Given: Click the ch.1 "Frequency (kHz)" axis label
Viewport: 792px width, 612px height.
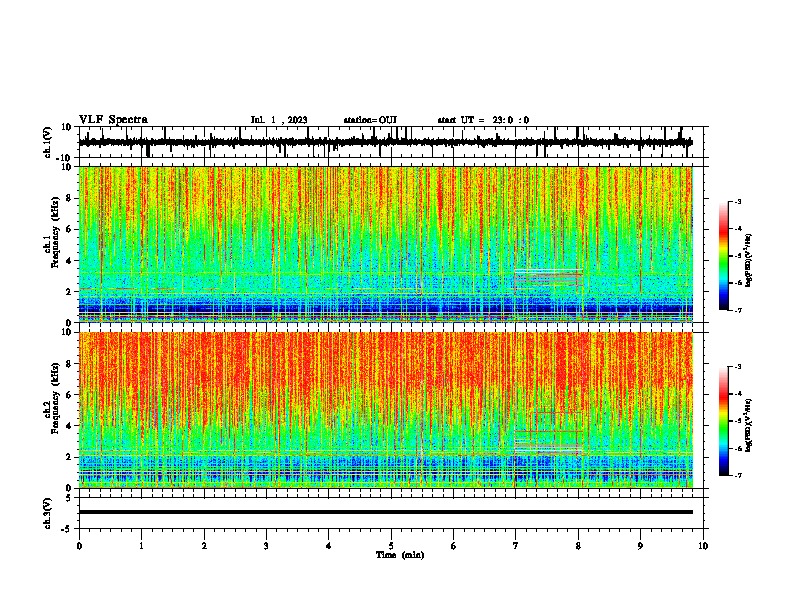Looking at the screenshot, I should 55,232.
